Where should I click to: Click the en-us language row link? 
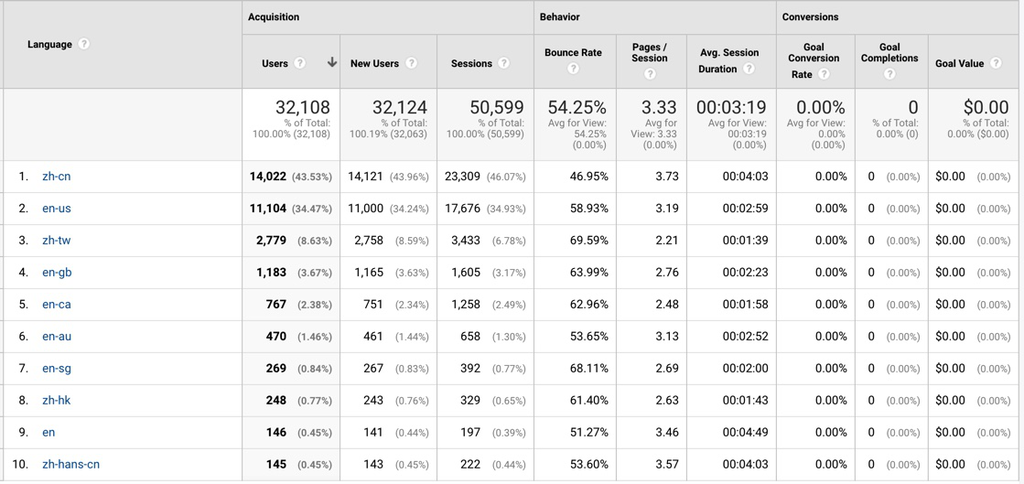tap(56, 208)
